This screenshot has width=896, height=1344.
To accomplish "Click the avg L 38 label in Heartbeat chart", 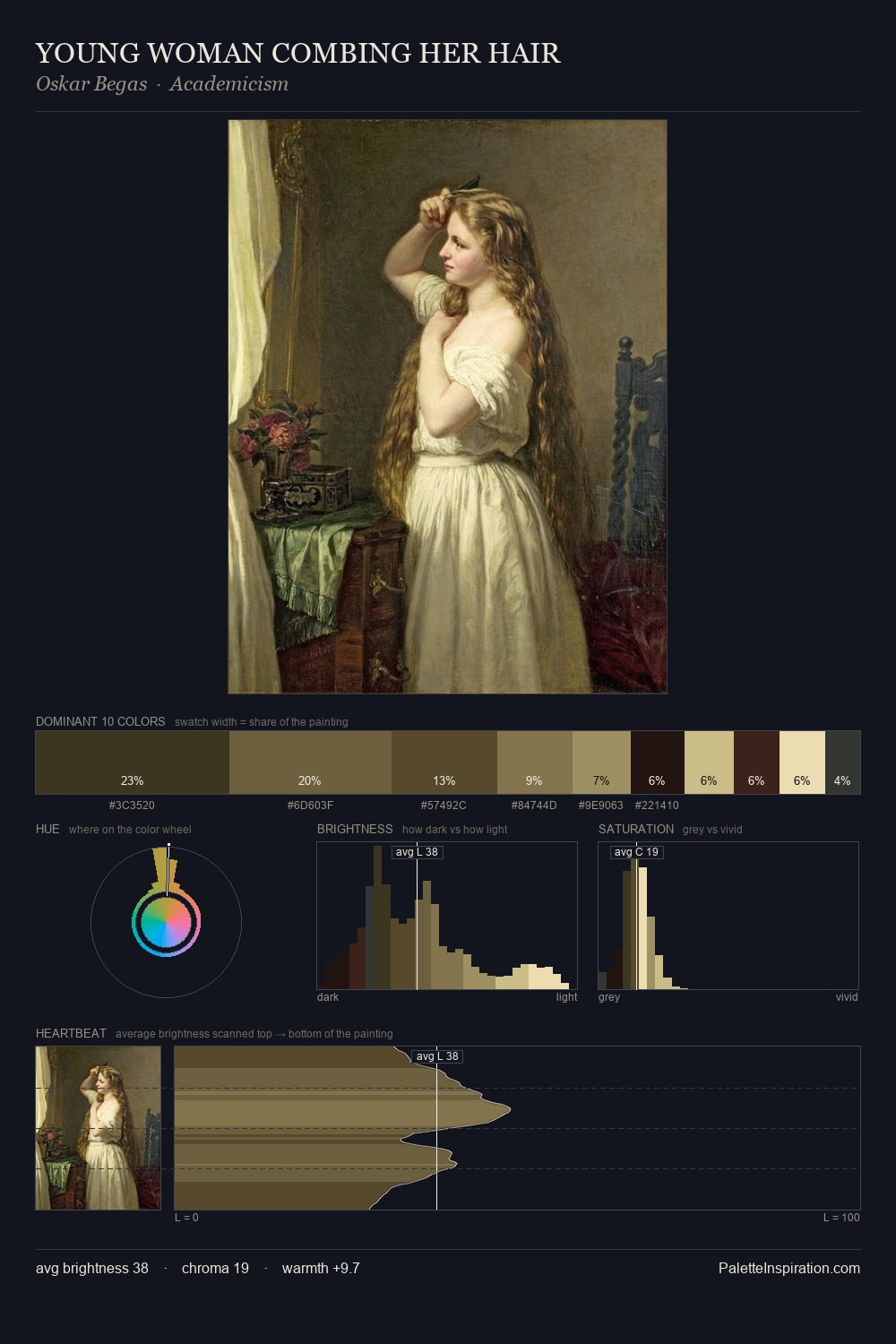I will pyautogui.click(x=436, y=1056).
